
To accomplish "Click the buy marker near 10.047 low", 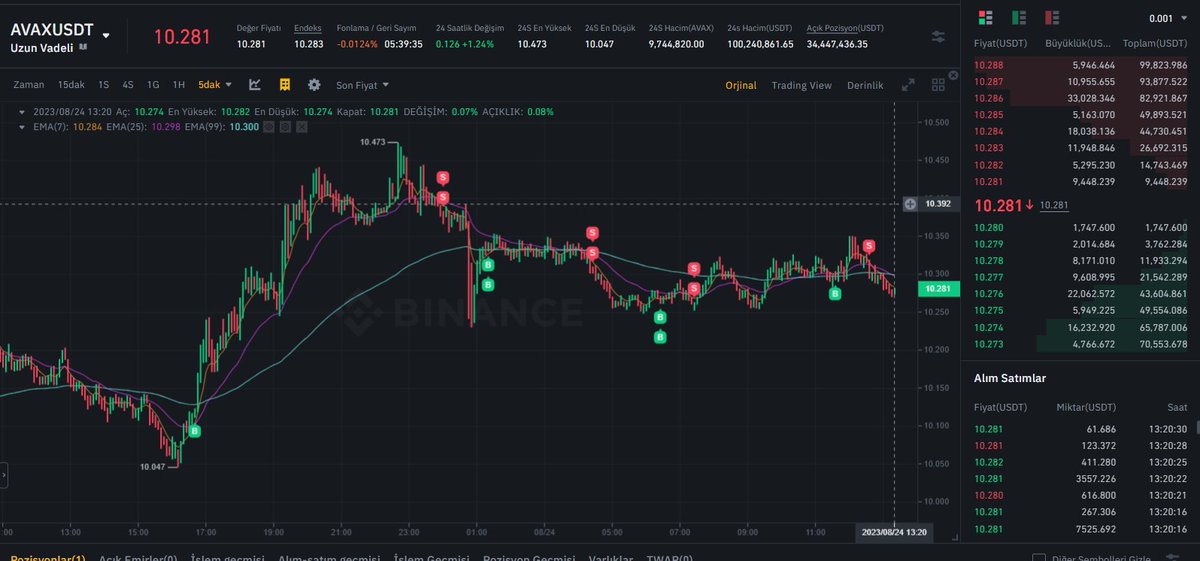I will (195, 431).
